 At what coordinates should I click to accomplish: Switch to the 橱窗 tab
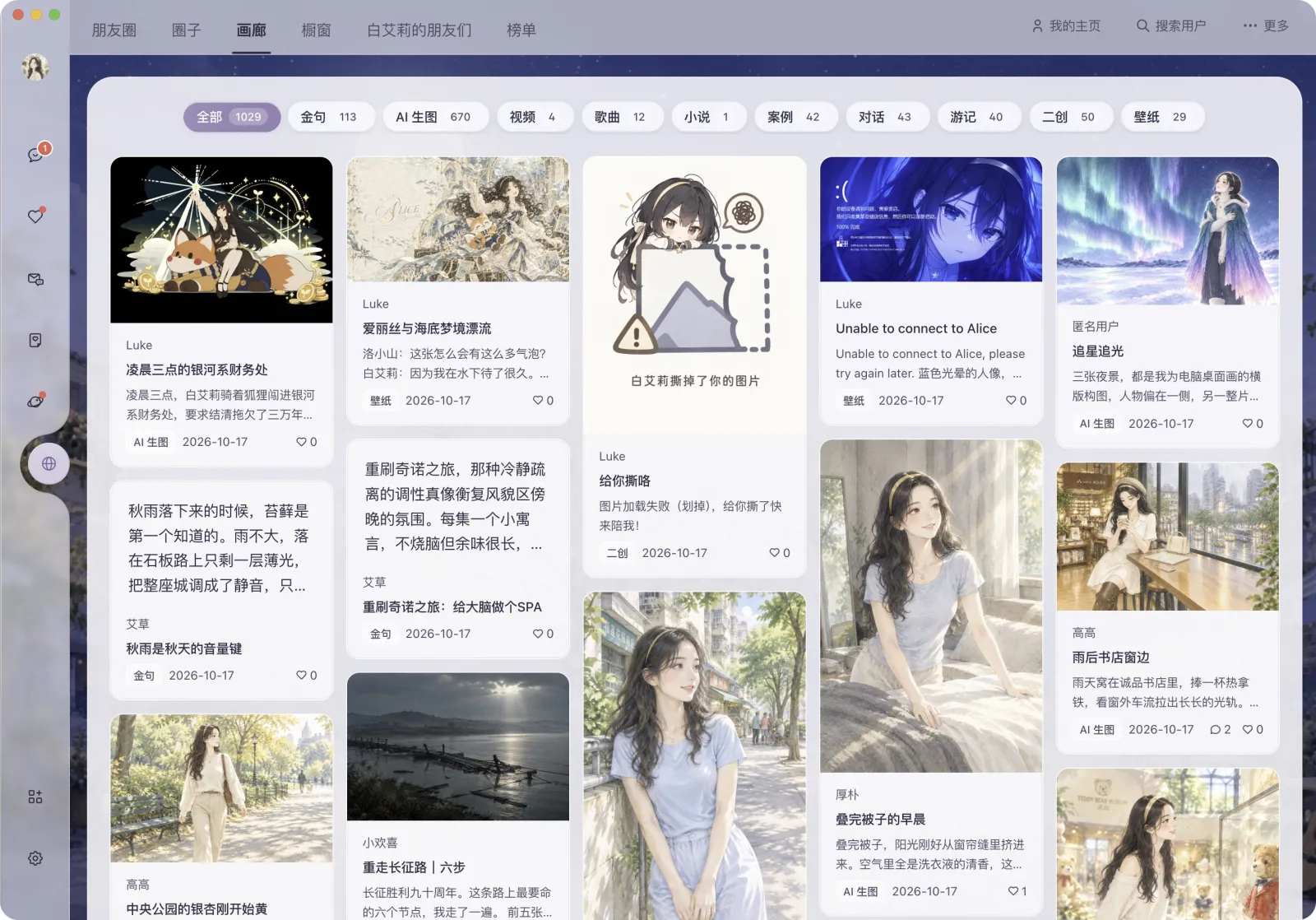[317, 30]
